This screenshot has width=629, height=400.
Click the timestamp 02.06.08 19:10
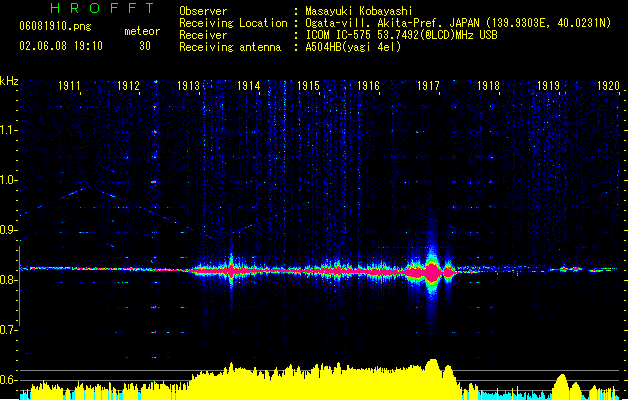click(x=61, y=46)
